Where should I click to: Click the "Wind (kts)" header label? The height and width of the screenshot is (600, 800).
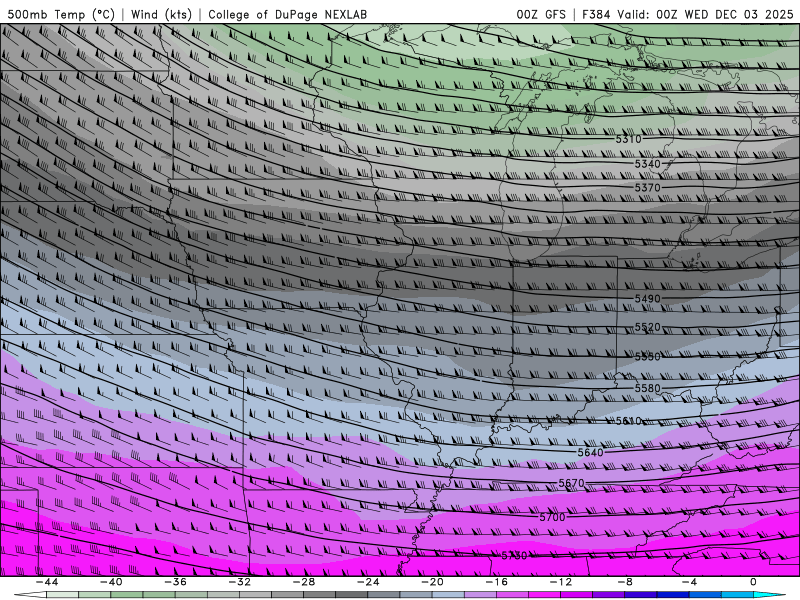coord(161,14)
